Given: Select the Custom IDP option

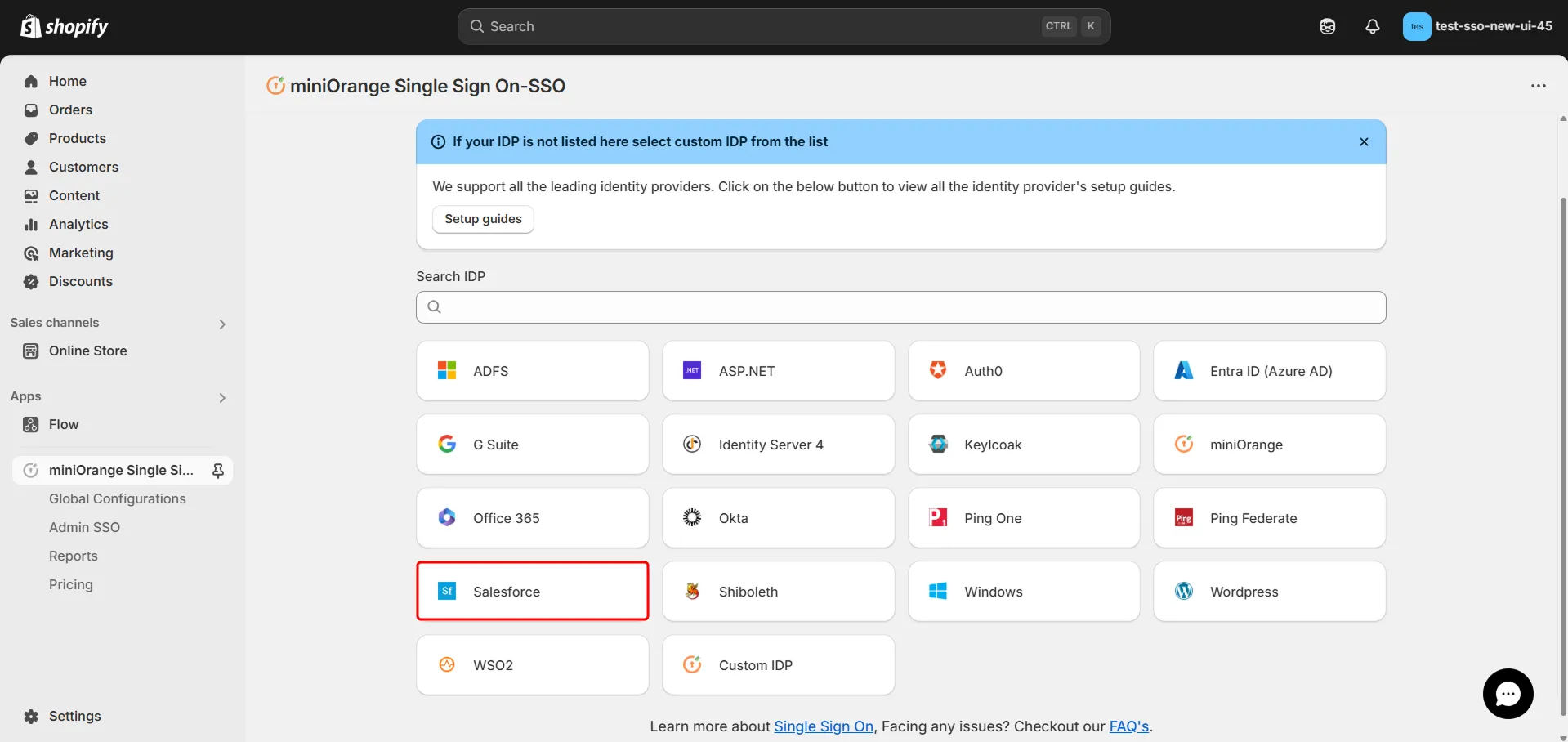Looking at the screenshot, I should pyautogui.click(x=778, y=665).
